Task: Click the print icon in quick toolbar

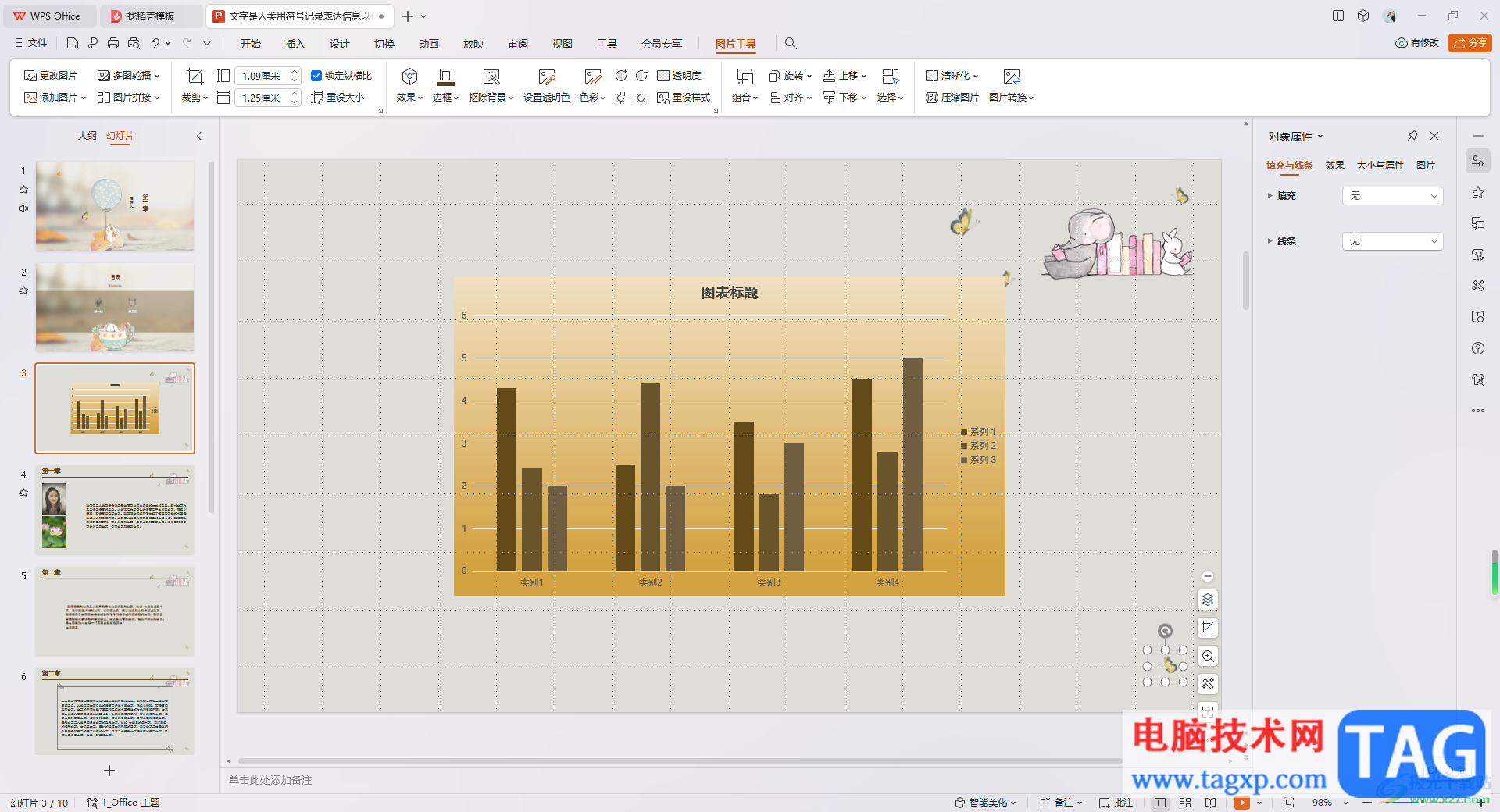Action: (x=113, y=44)
